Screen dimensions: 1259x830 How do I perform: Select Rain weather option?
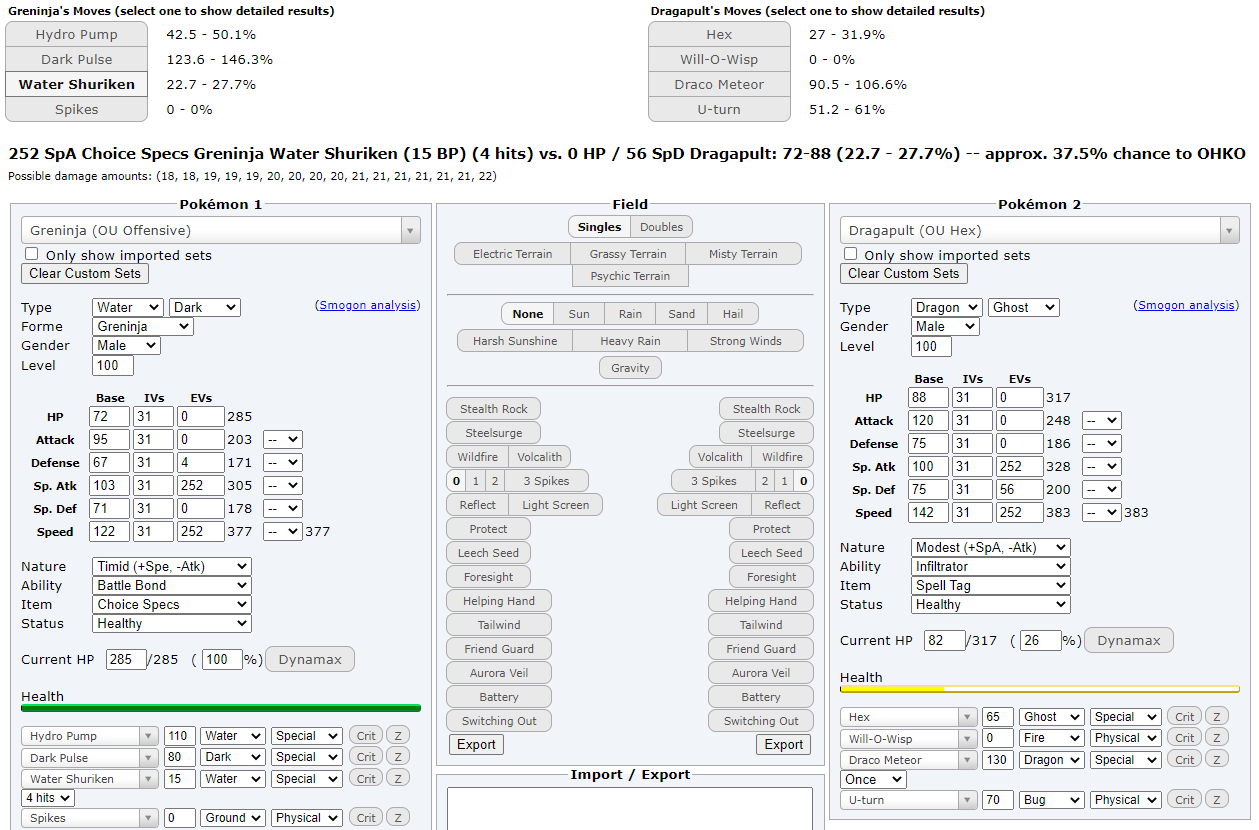point(630,314)
